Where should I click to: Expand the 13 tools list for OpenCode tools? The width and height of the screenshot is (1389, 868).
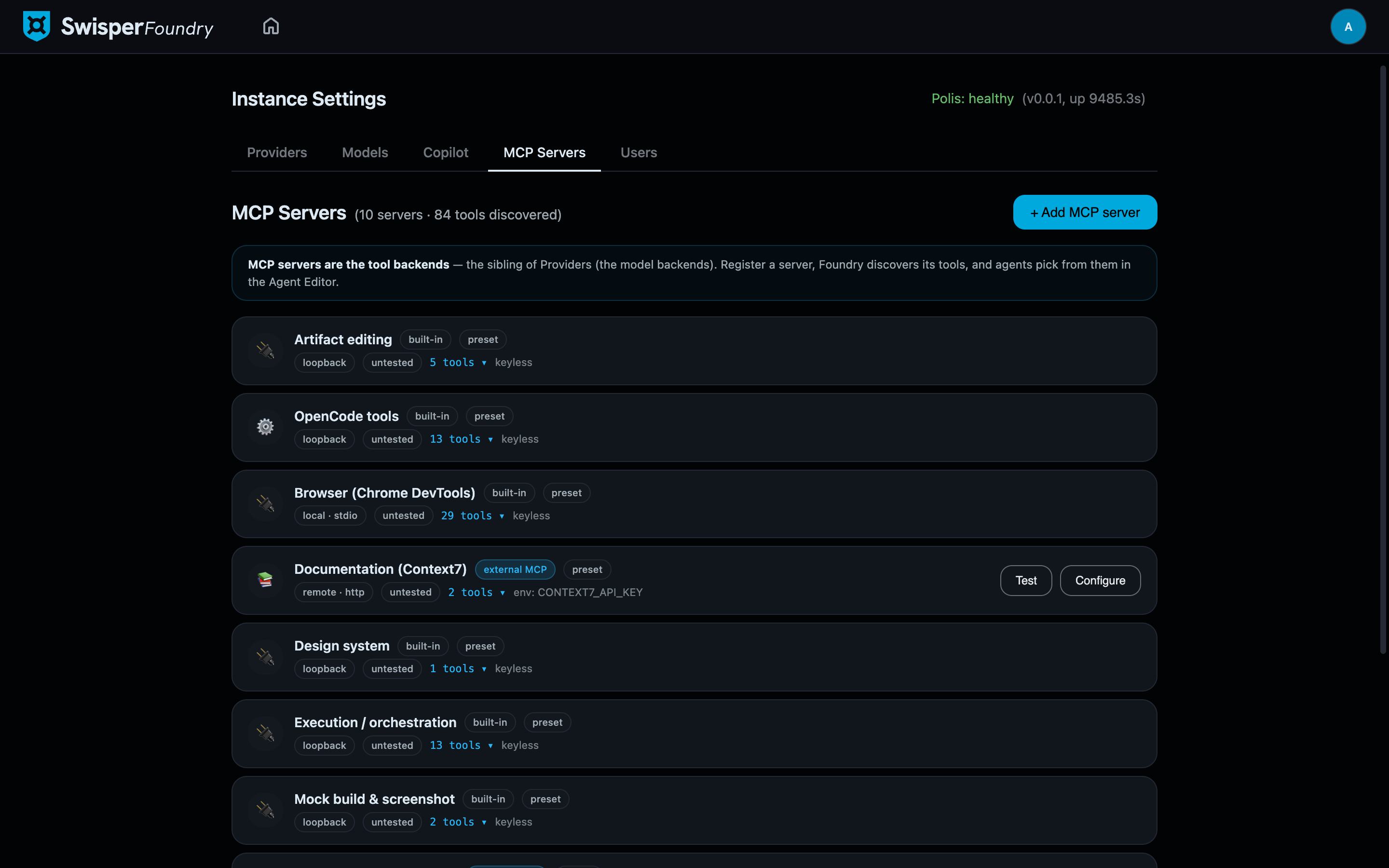point(462,439)
